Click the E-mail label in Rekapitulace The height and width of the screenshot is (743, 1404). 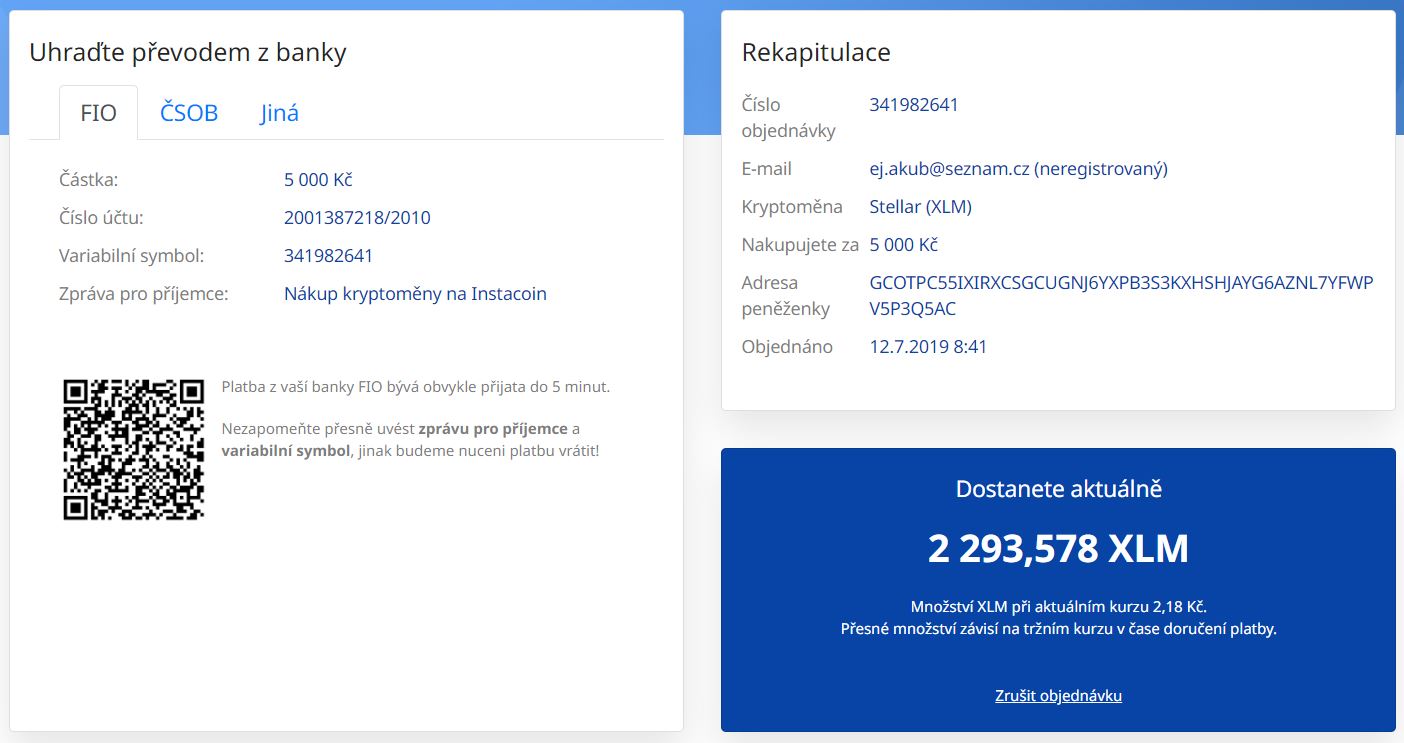[767, 169]
